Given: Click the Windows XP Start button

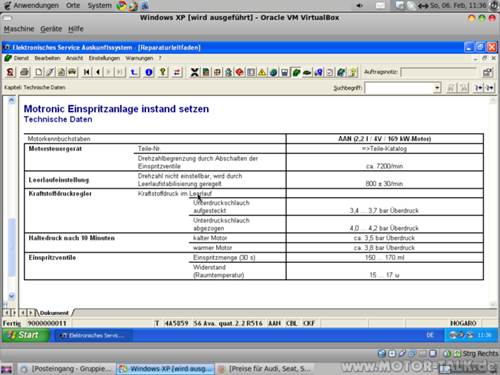Looking at the screenshot, I should [26, 335].
